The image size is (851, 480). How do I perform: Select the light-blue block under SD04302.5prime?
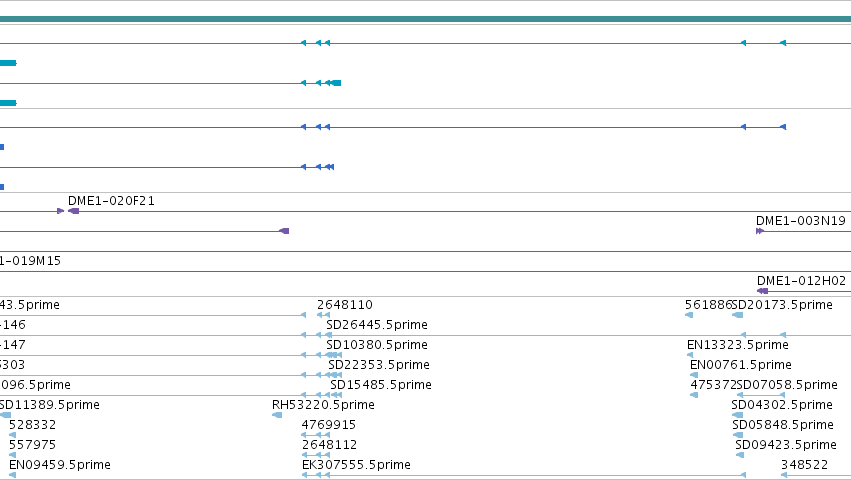pos(738,415)
